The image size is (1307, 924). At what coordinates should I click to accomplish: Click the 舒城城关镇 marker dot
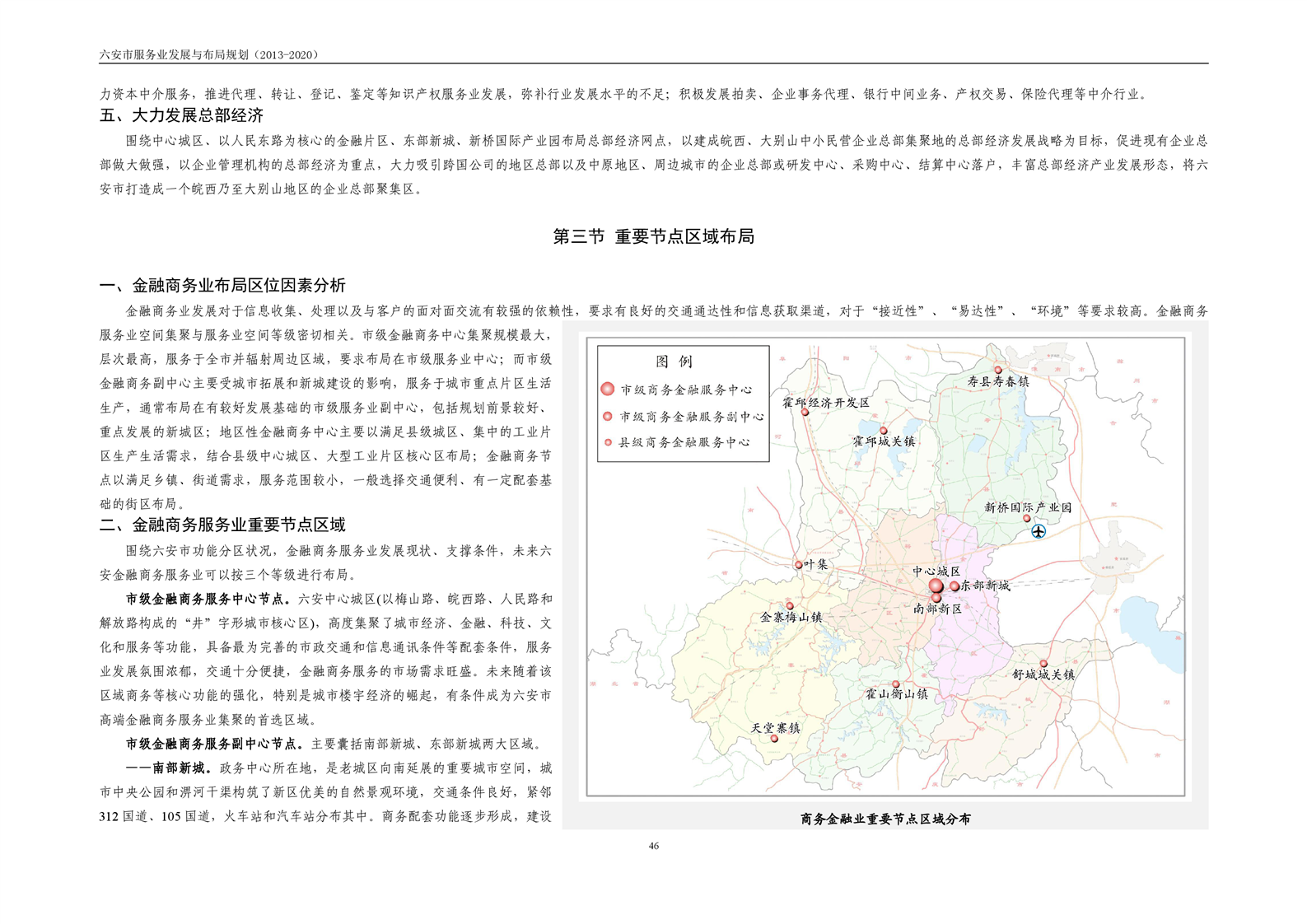(x=1043, y=663)
